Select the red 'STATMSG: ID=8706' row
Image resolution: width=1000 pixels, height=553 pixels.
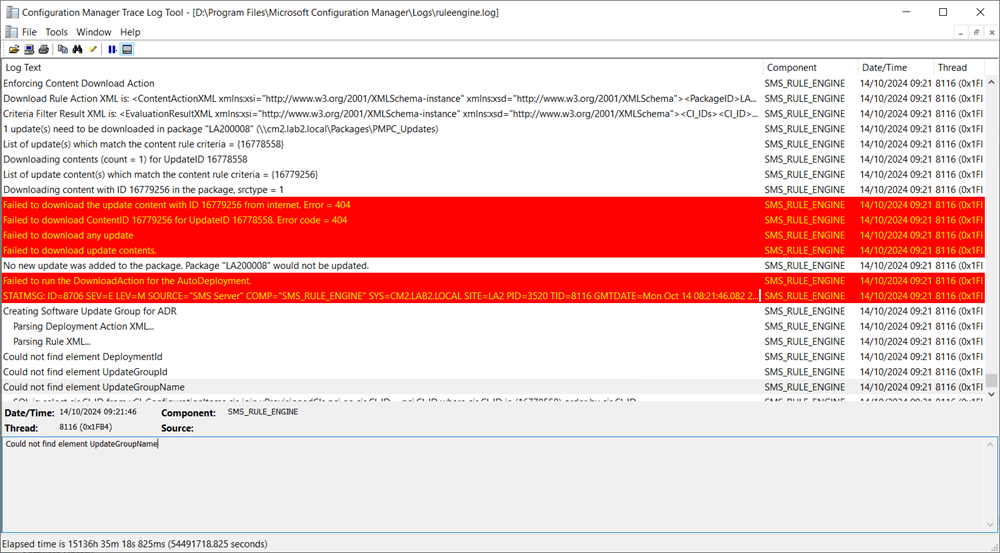pos(492,296)
